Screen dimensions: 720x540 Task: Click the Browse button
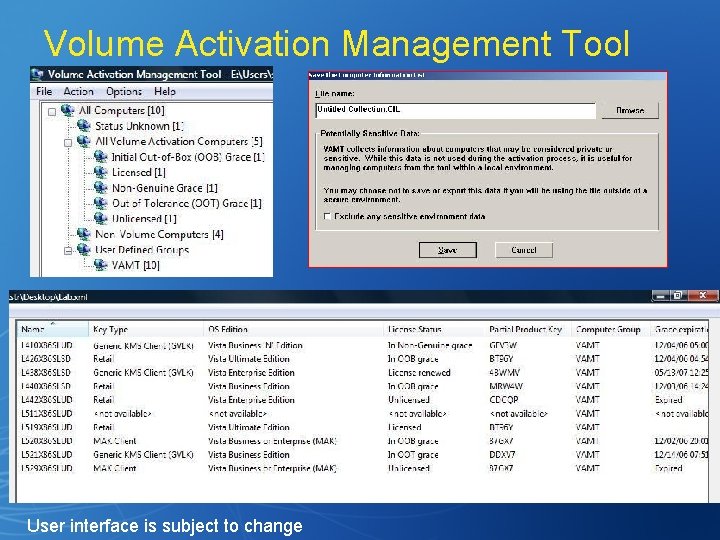[630, 110]
